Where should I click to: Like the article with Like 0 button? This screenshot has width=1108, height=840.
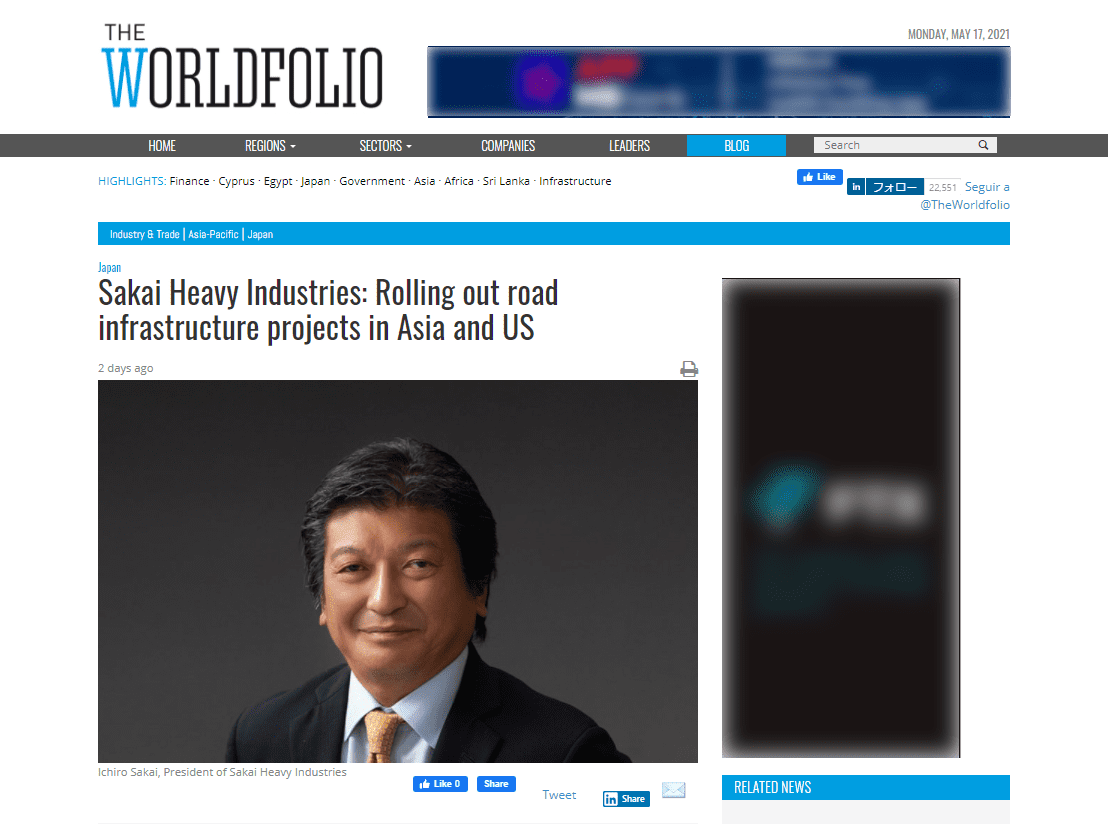(440, 783)
